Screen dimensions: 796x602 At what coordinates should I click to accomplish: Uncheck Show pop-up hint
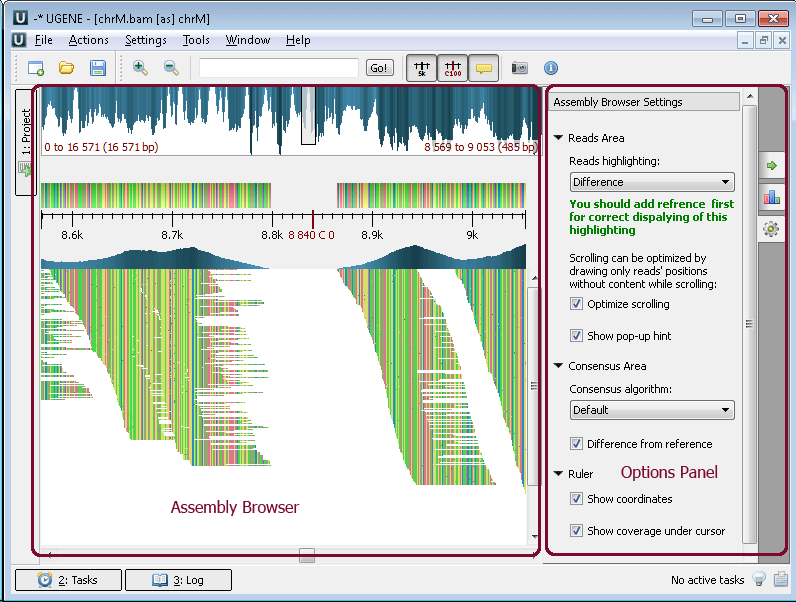576,336
